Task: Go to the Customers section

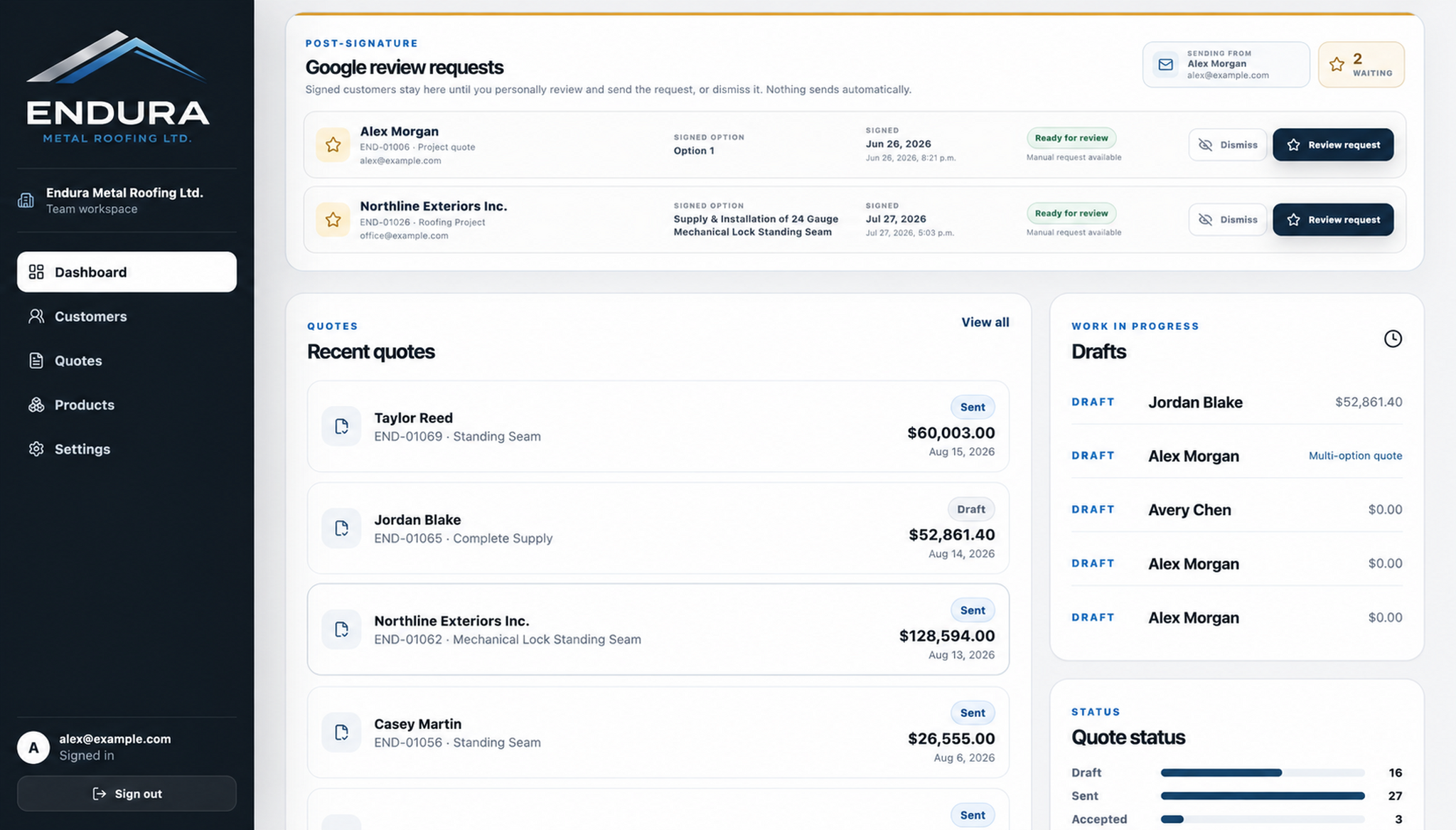Action: (127, 316)
